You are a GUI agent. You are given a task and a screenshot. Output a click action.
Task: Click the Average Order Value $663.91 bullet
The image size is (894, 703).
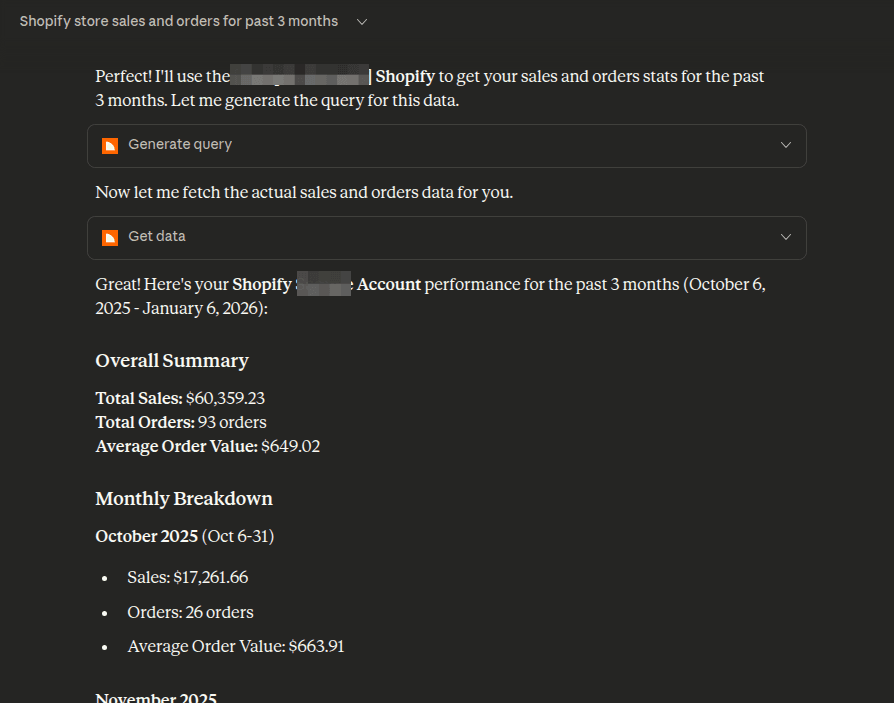tap(236, 647)
